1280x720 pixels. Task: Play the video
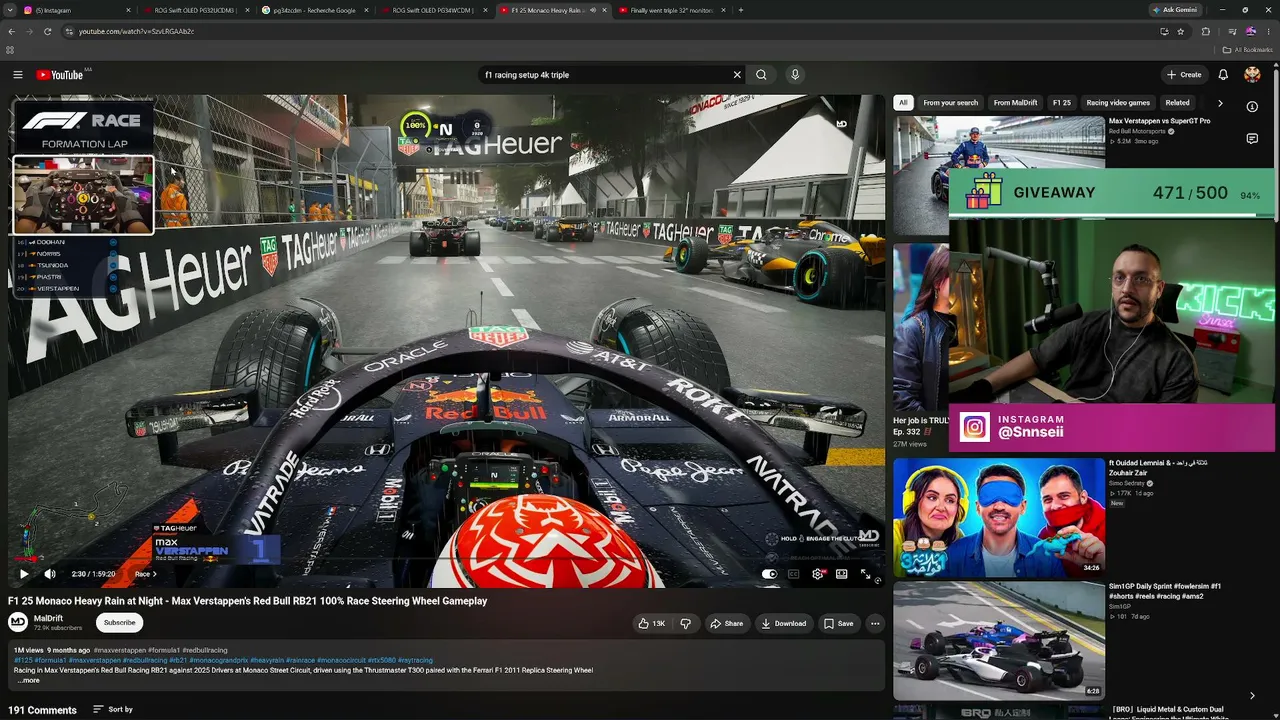[x=24, y=574]
